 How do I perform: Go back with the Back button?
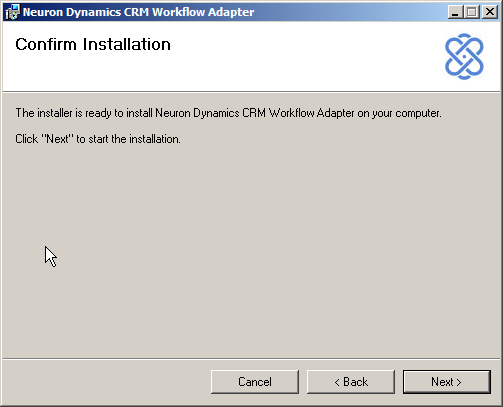coord(351,382)
